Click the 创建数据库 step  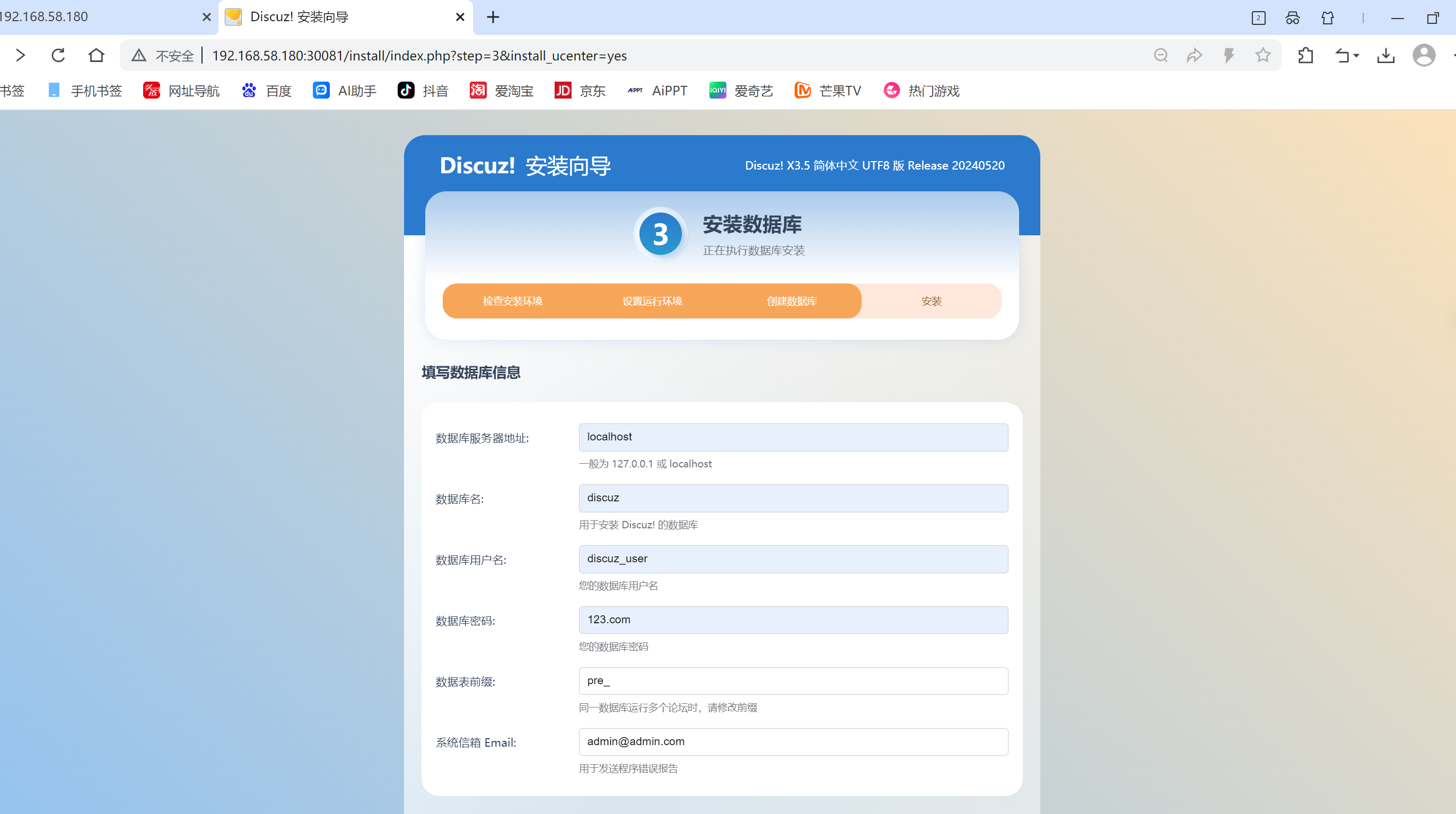tap(792, 301)
